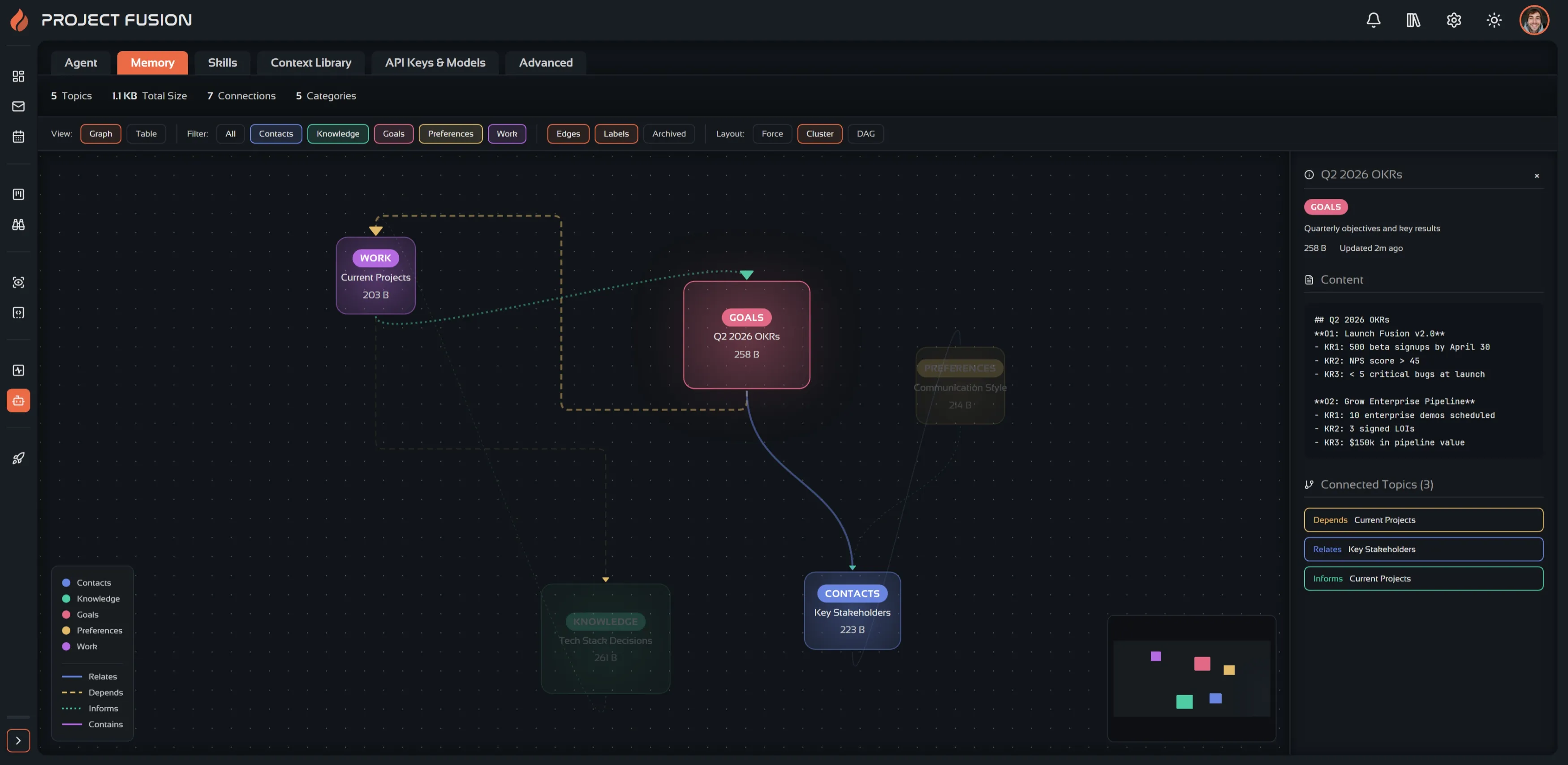Open the rocket launch sidebar icon

point(18,458)
